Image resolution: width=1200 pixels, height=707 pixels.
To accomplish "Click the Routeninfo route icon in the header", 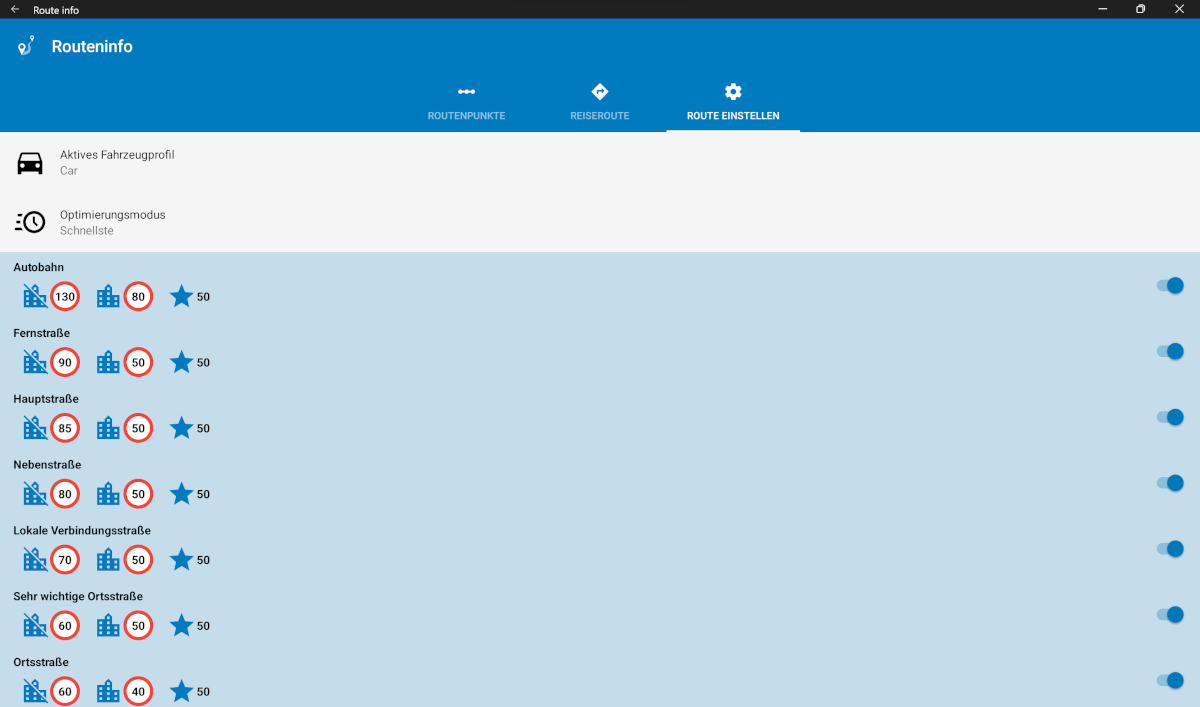I will click(26, 46).
